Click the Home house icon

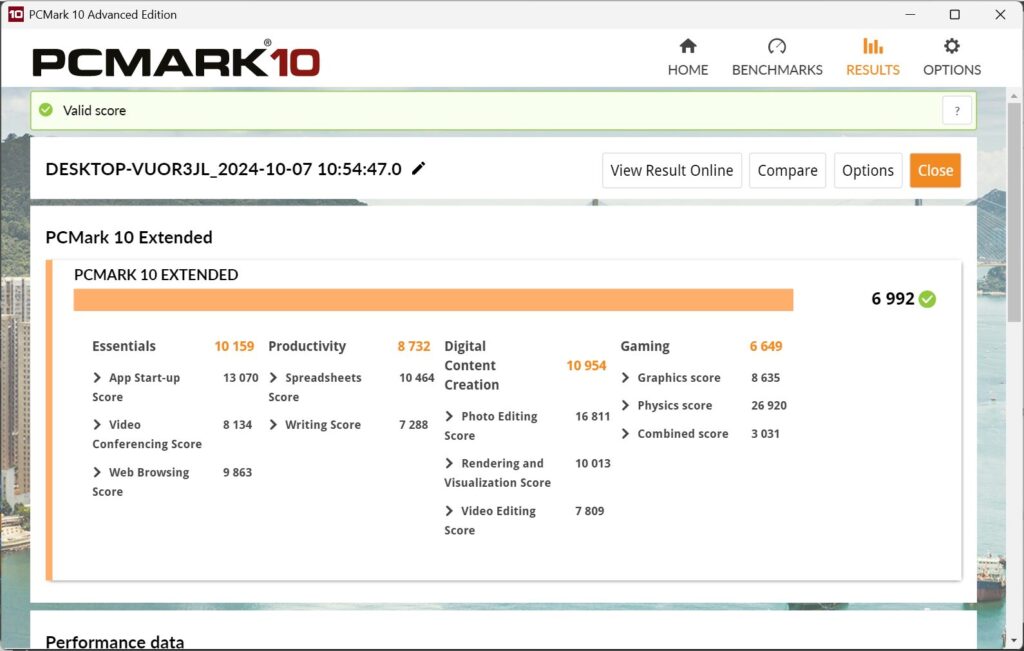(x=688, y=46)
